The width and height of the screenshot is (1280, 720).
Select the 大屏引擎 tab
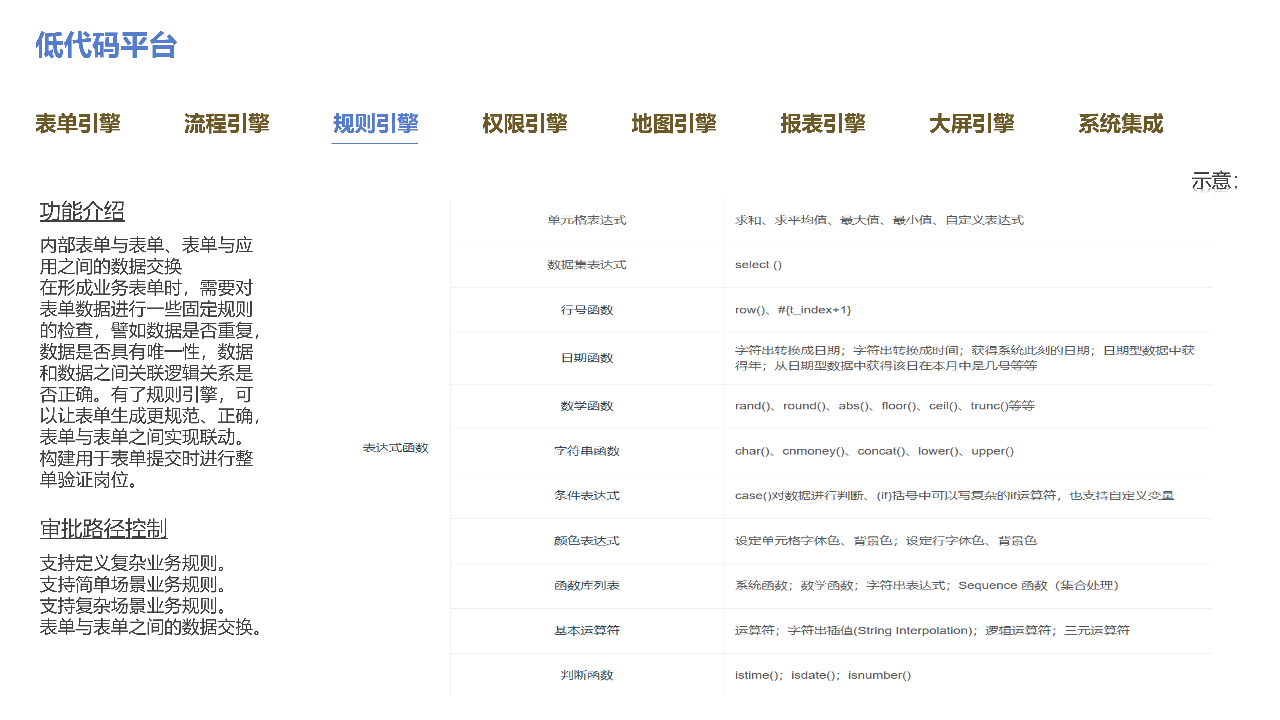click(971, 124)
